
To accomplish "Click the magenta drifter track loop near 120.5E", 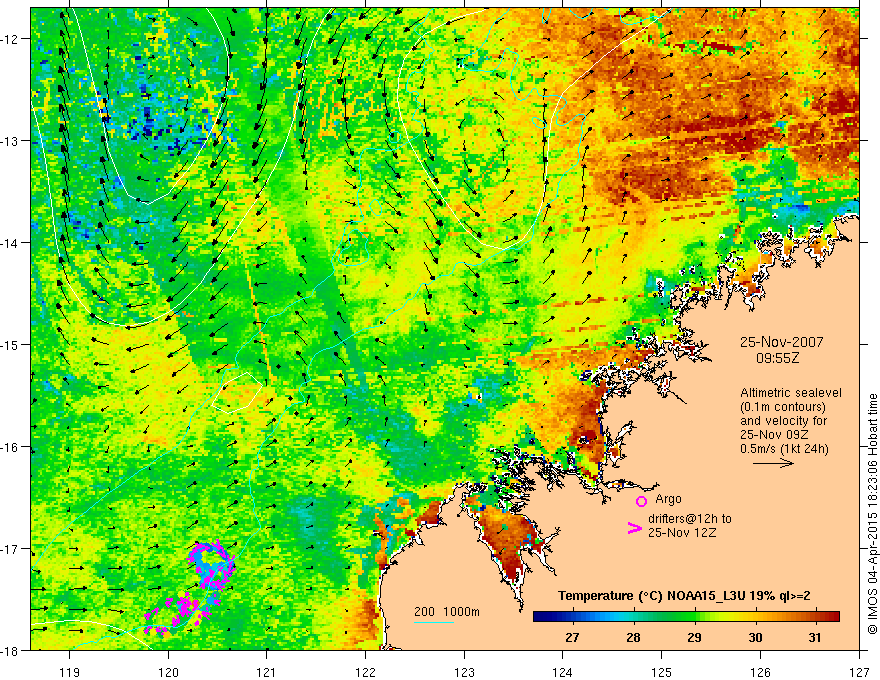I will tap(212, 565).
